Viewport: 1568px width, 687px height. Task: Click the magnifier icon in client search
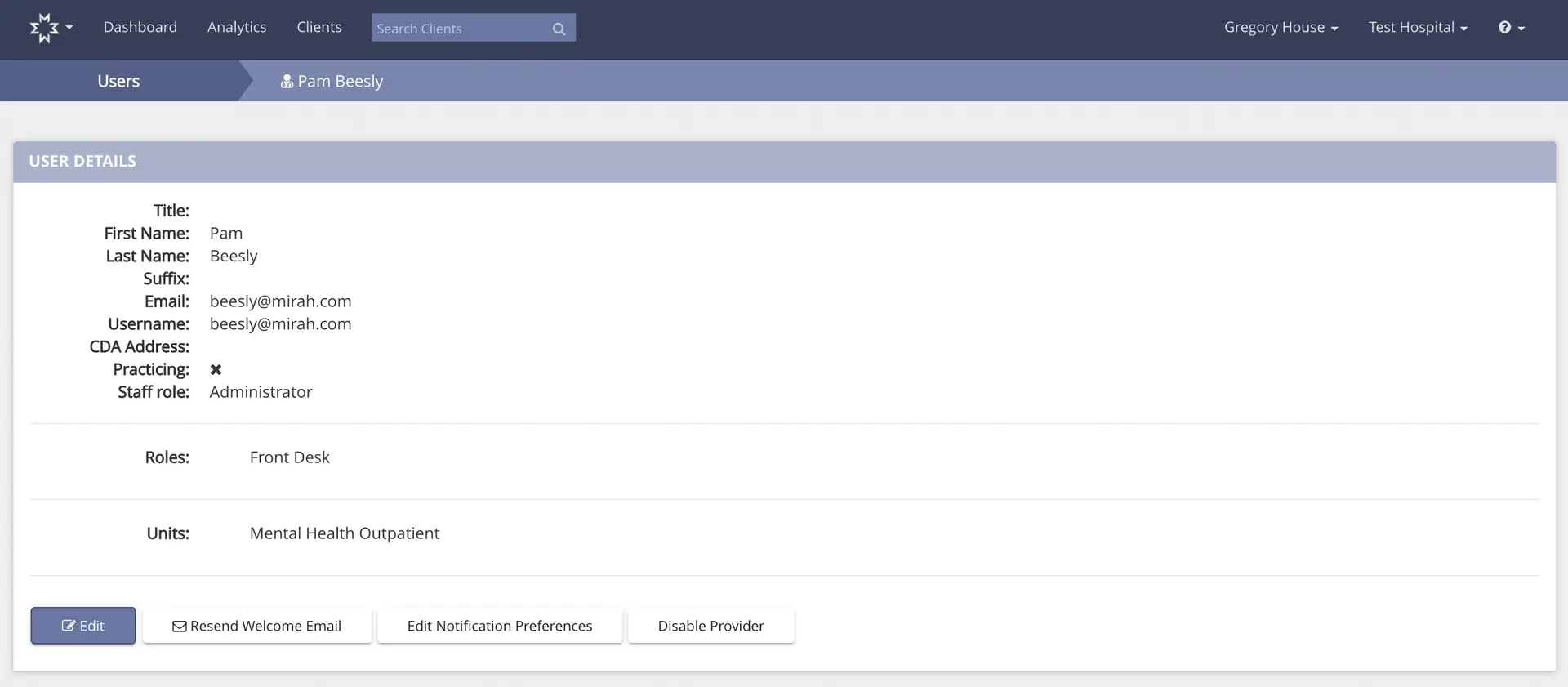(x=559, y=29)
